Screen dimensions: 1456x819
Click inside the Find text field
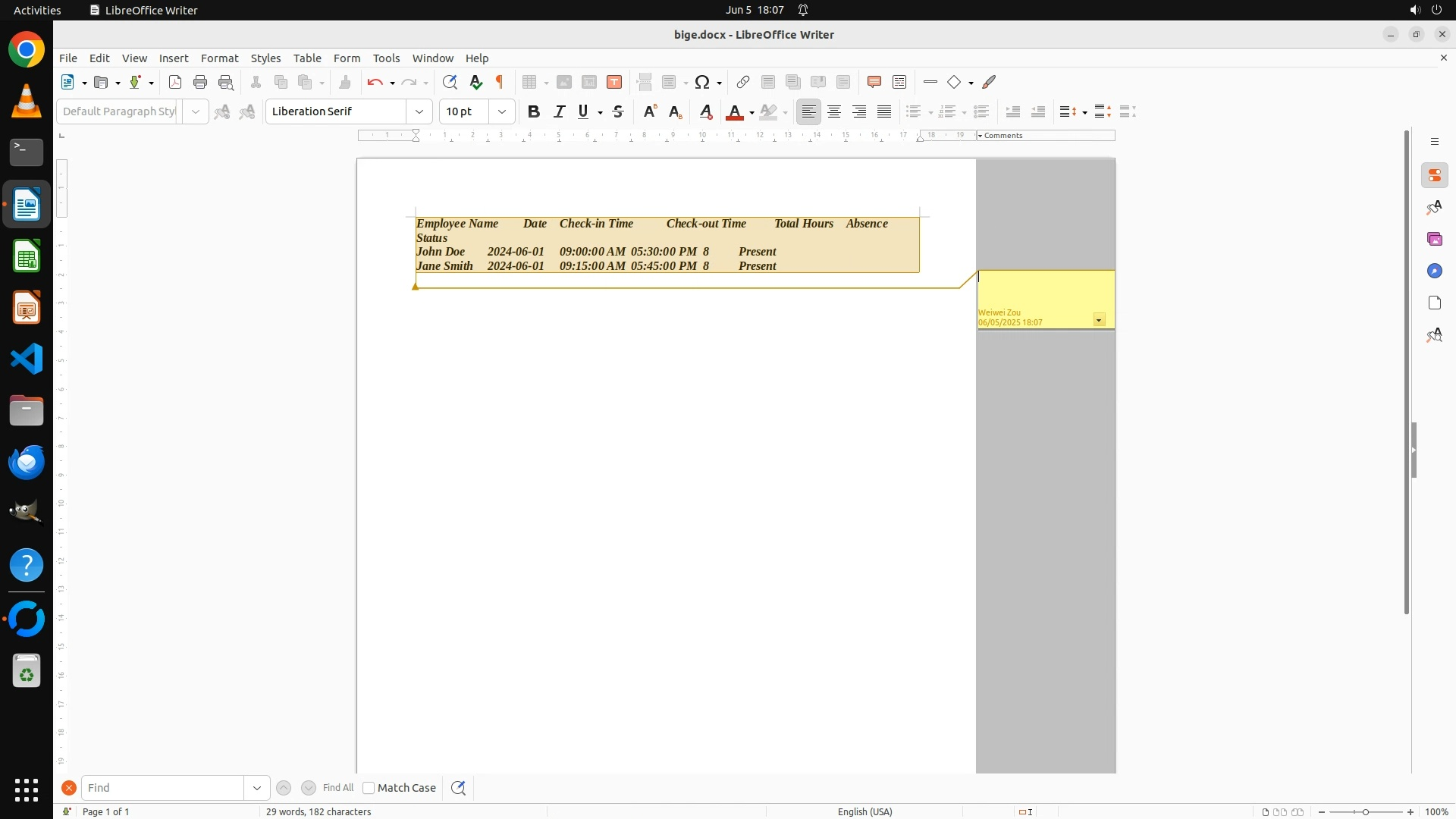coord(162,788)
